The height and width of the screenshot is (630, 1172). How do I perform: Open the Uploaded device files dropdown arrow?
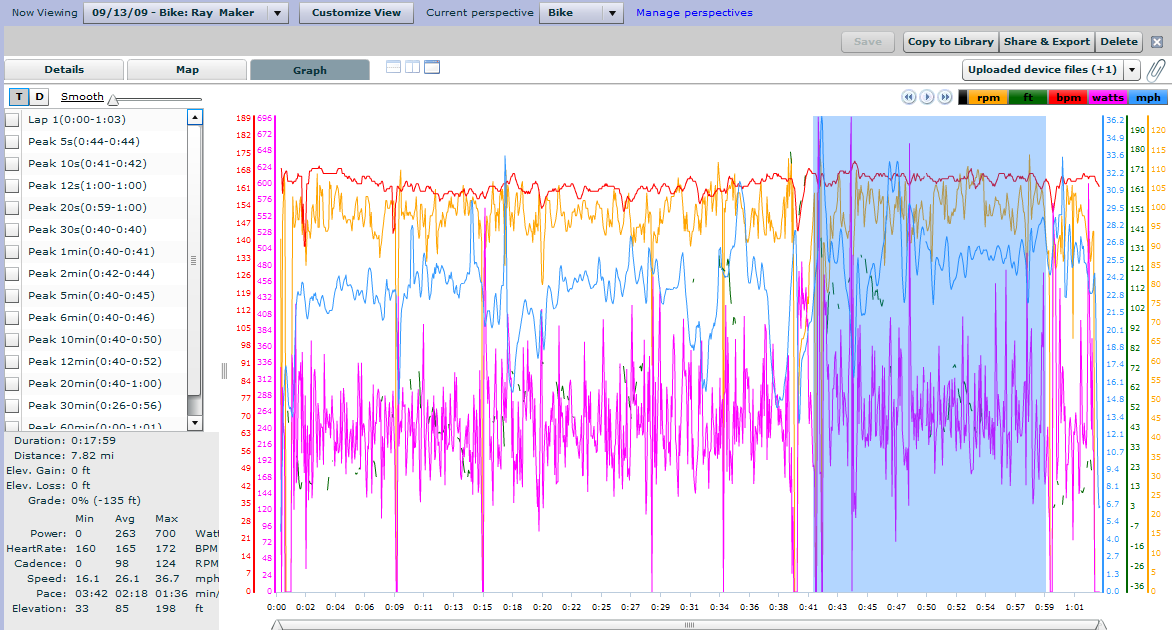(x=1132, y=70)
